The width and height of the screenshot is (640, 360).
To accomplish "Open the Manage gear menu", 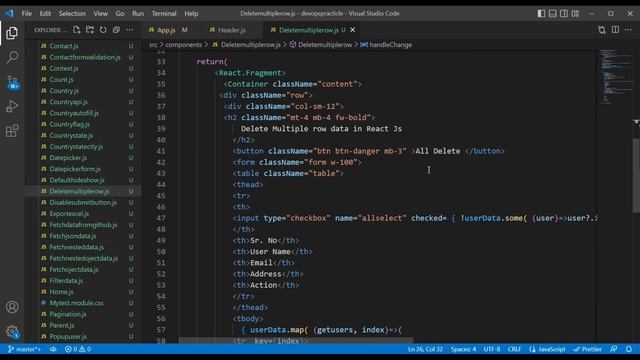I will [12, 331].
